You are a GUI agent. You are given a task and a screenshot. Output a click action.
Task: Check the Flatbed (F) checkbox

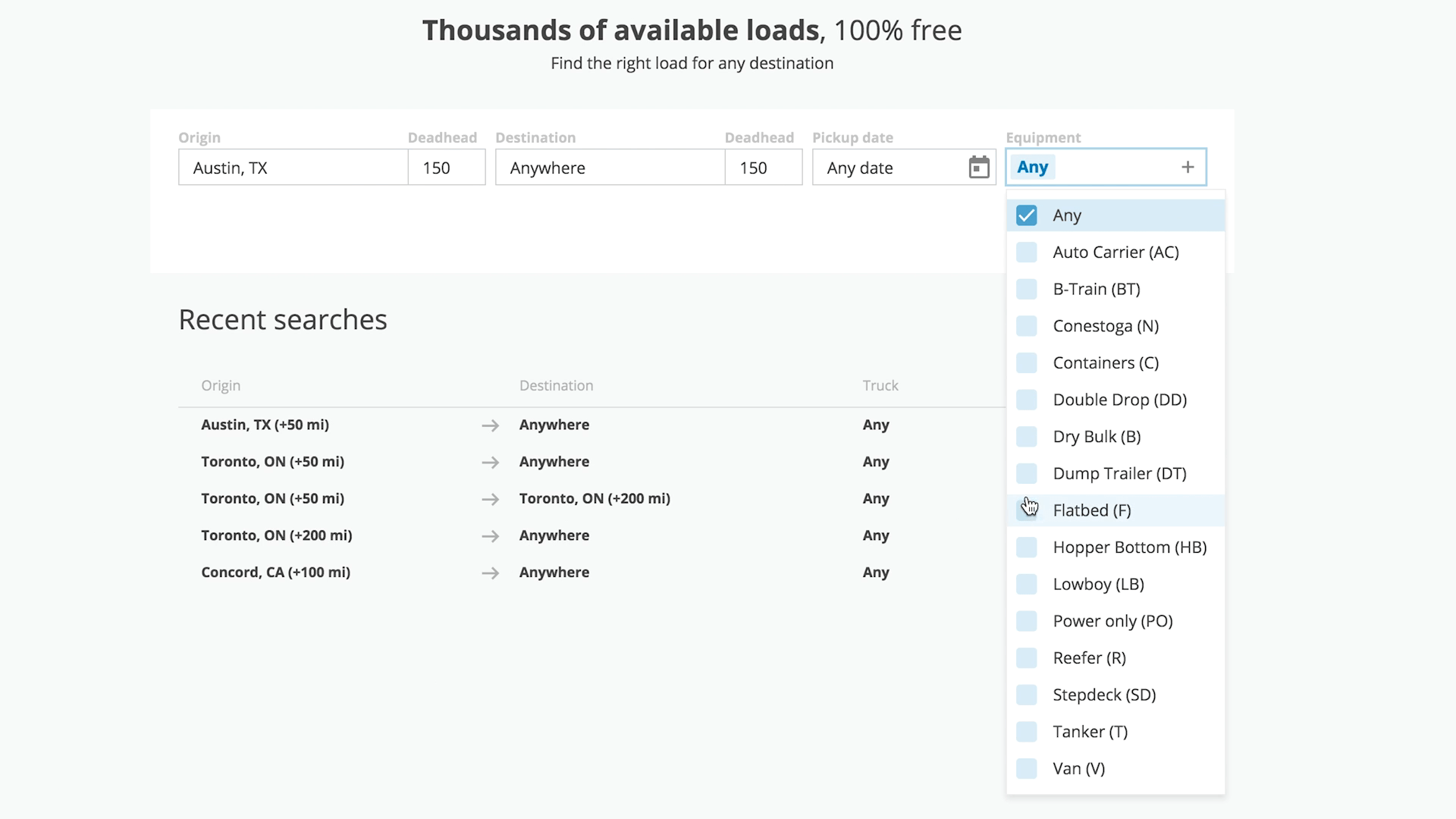tap(1026, 510)
